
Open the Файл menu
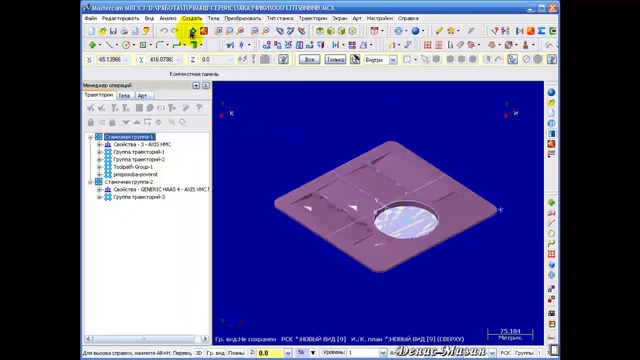pyautogui.click(x=91, y=18)
